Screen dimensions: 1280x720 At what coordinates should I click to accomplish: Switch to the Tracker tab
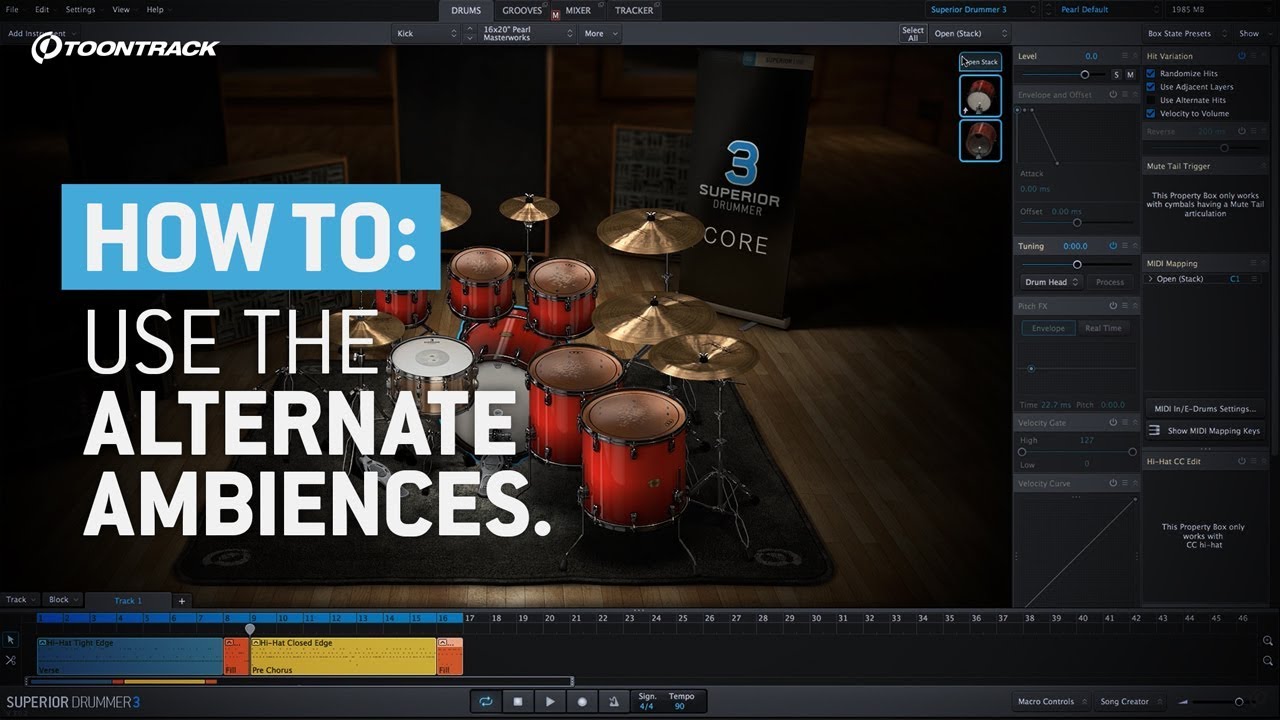(x=634, y=11)
